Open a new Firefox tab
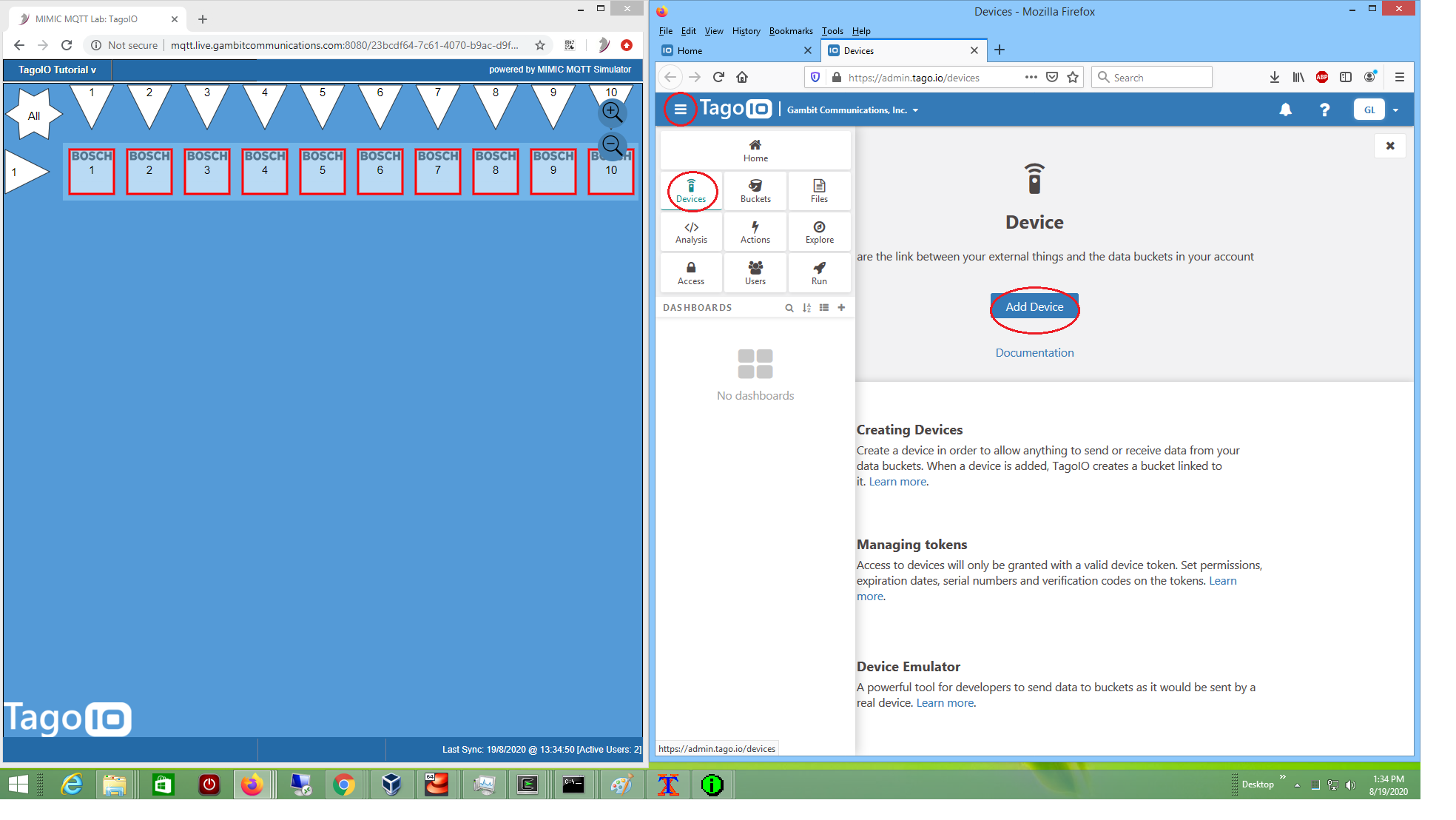 pos(1000,50)
